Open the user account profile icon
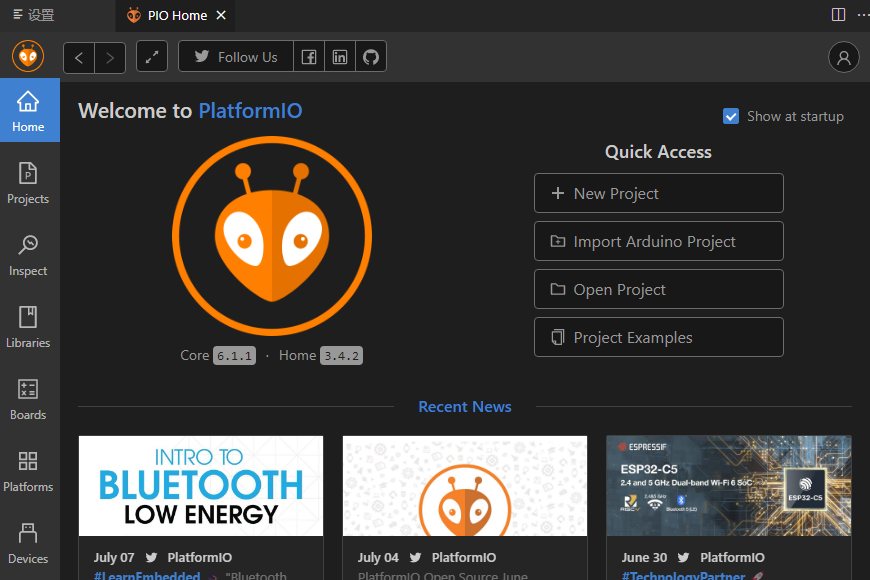The height and width of the screenshot is (580, 870). tap(844, 57)
